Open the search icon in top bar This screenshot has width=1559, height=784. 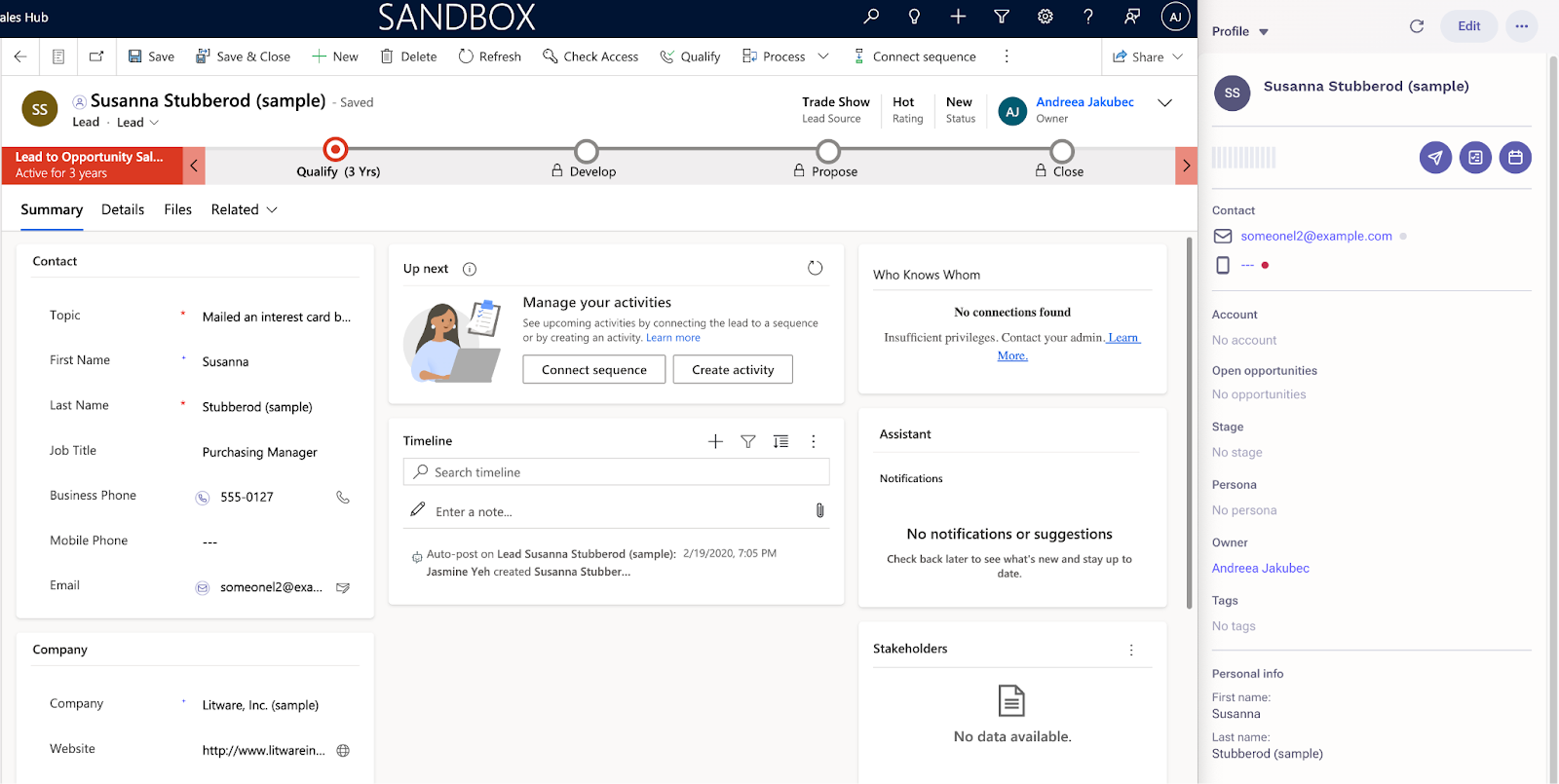pos(871,17)
